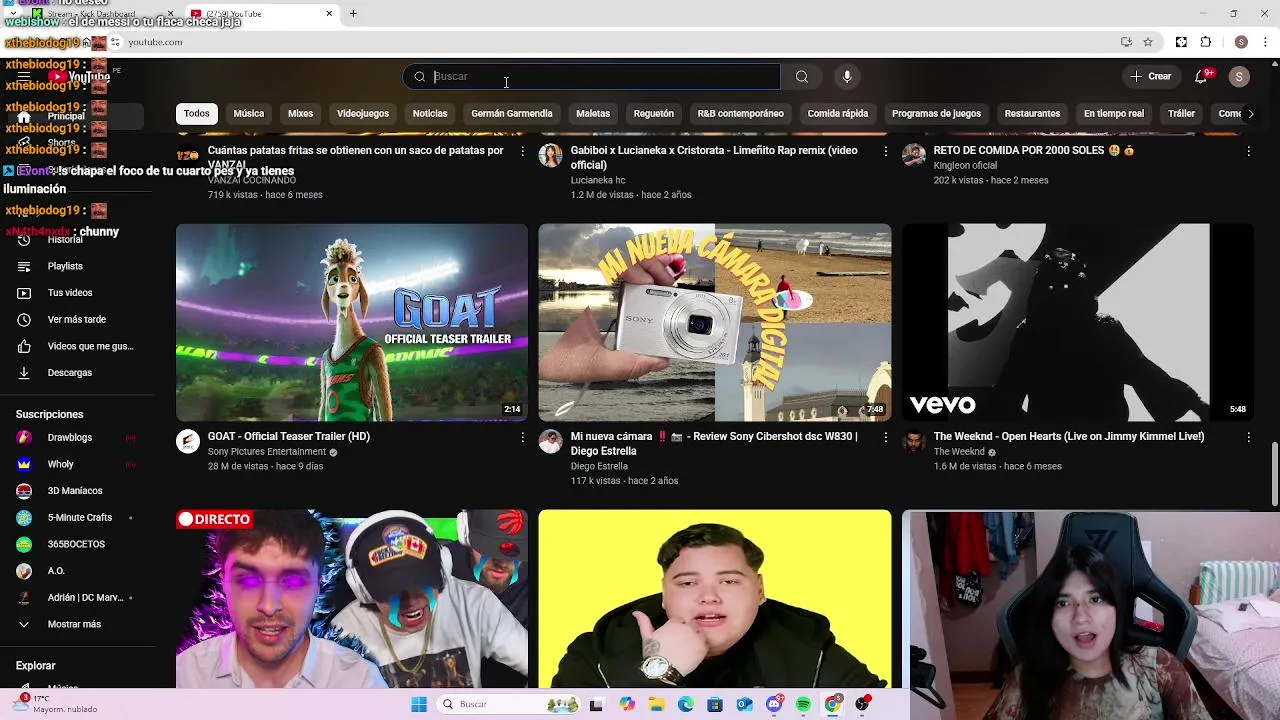Open The Weeknd channel name link

959,452
